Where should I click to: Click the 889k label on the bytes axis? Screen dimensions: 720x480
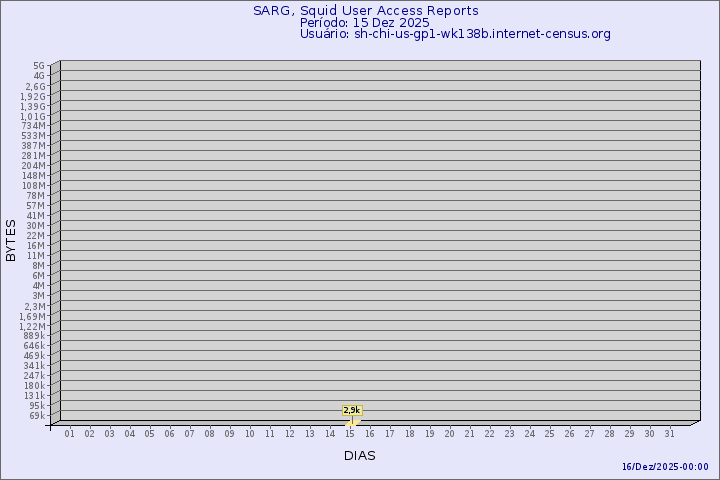click(x=34, y=335)
